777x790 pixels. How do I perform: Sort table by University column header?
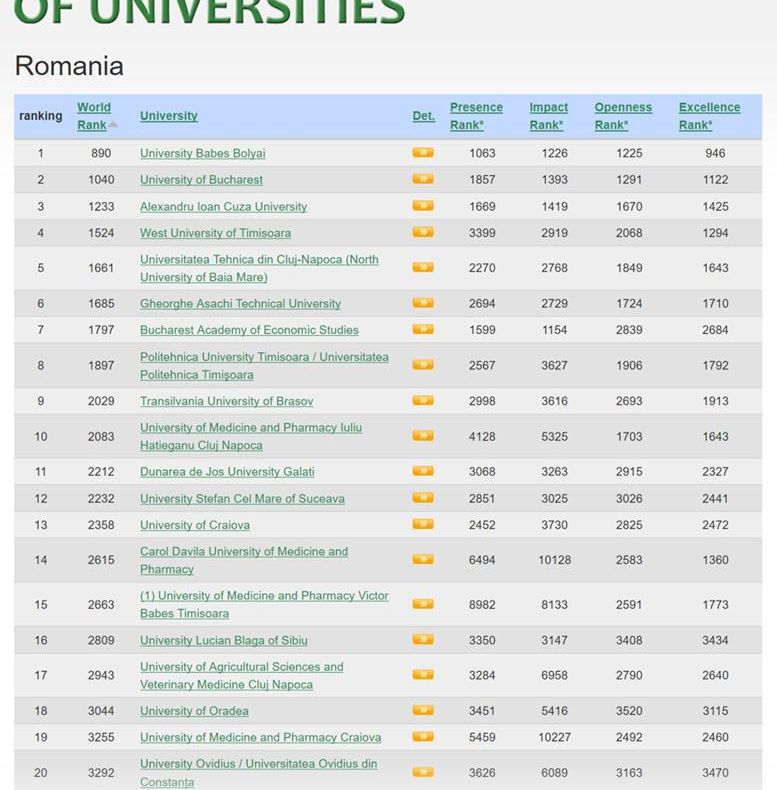coord(168,116)
